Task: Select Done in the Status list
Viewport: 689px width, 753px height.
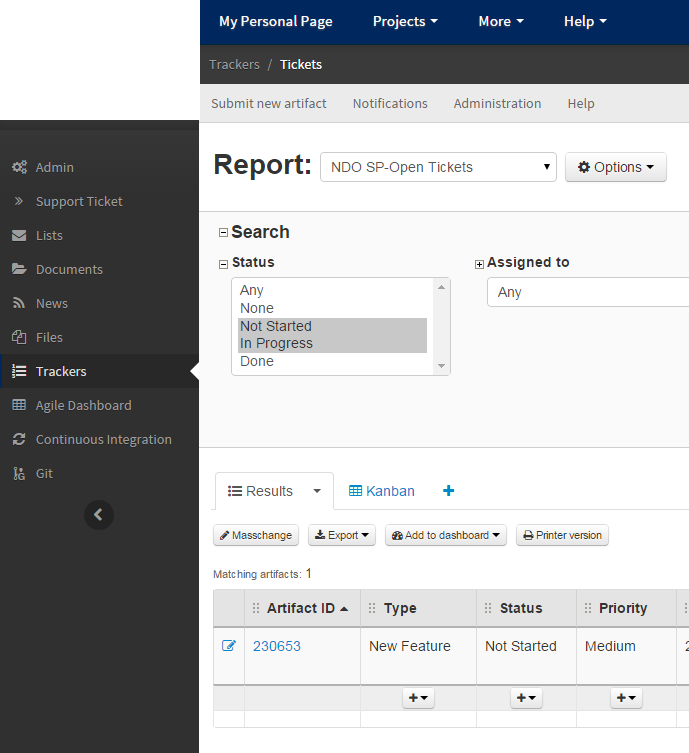Action: pyautogui.click(x=332, y=361)
